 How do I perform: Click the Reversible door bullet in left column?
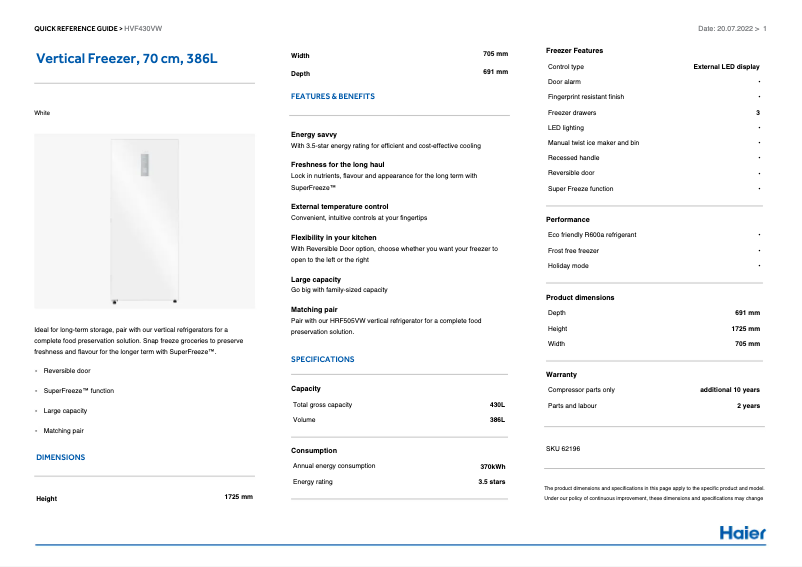[x=67, y=371]
